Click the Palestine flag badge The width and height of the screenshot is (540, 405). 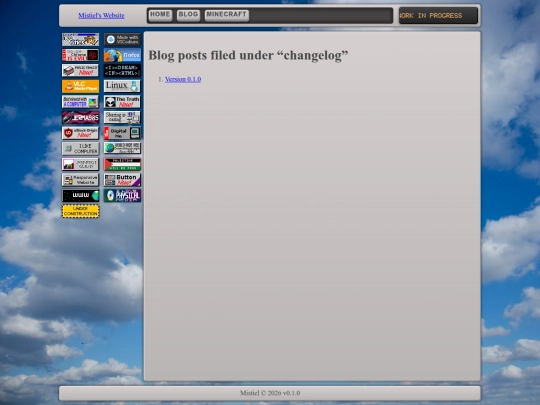click(x=122, y=164)
